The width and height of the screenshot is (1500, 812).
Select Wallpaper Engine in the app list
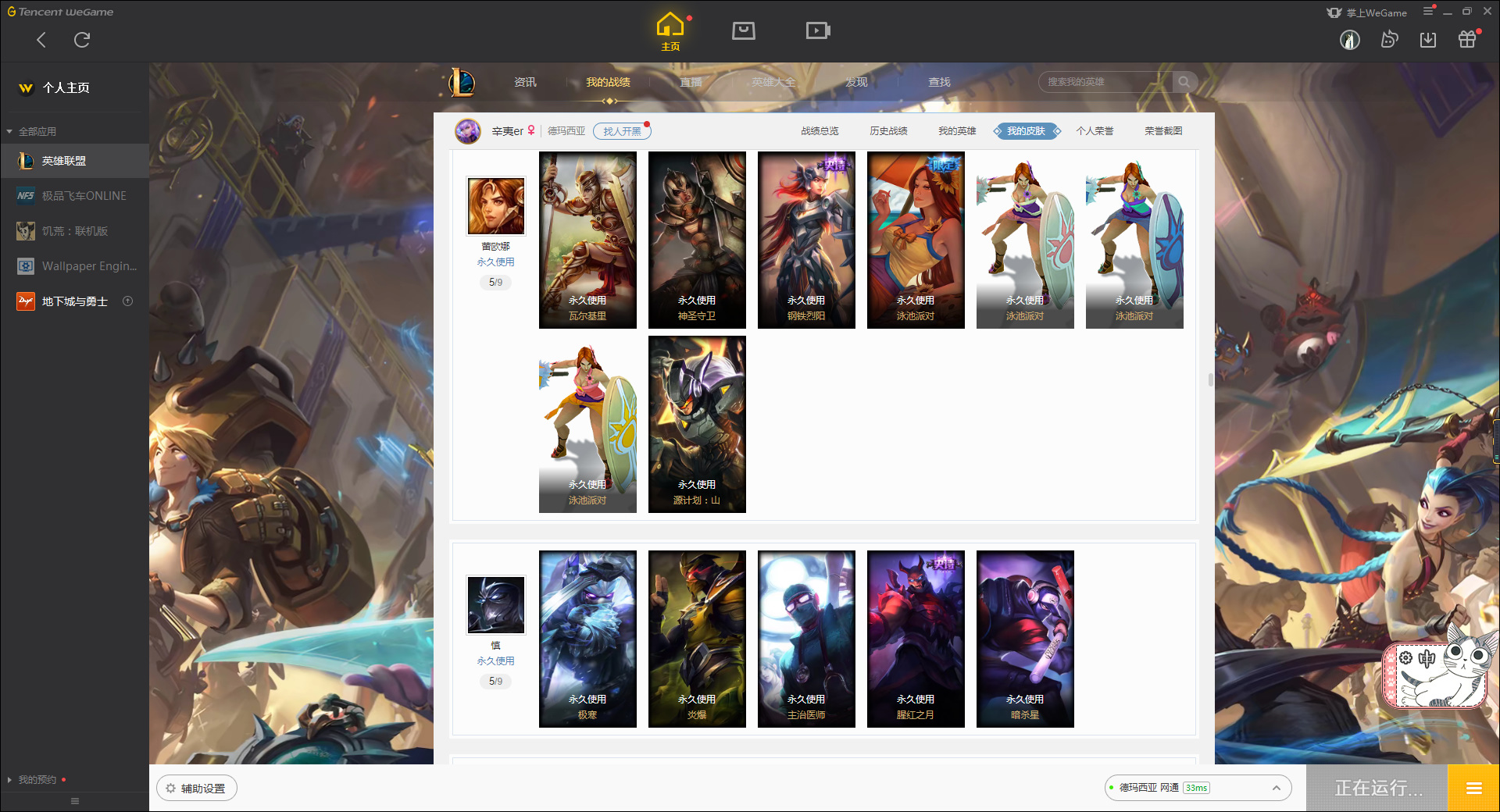(x=74, y=266)
